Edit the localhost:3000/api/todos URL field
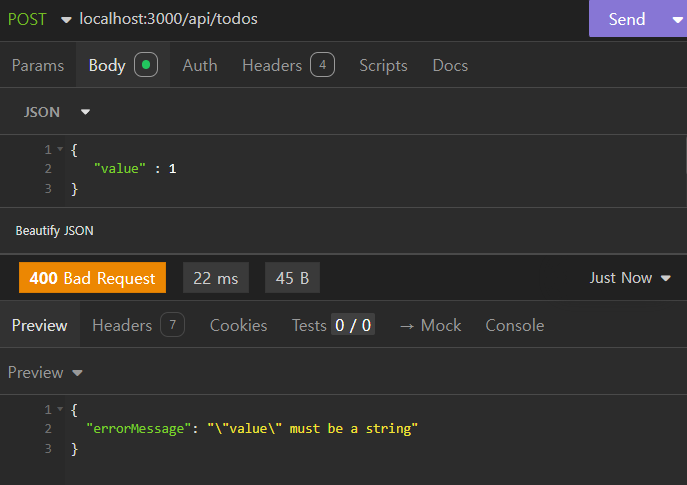687x485 pixels. pos(168,19)
